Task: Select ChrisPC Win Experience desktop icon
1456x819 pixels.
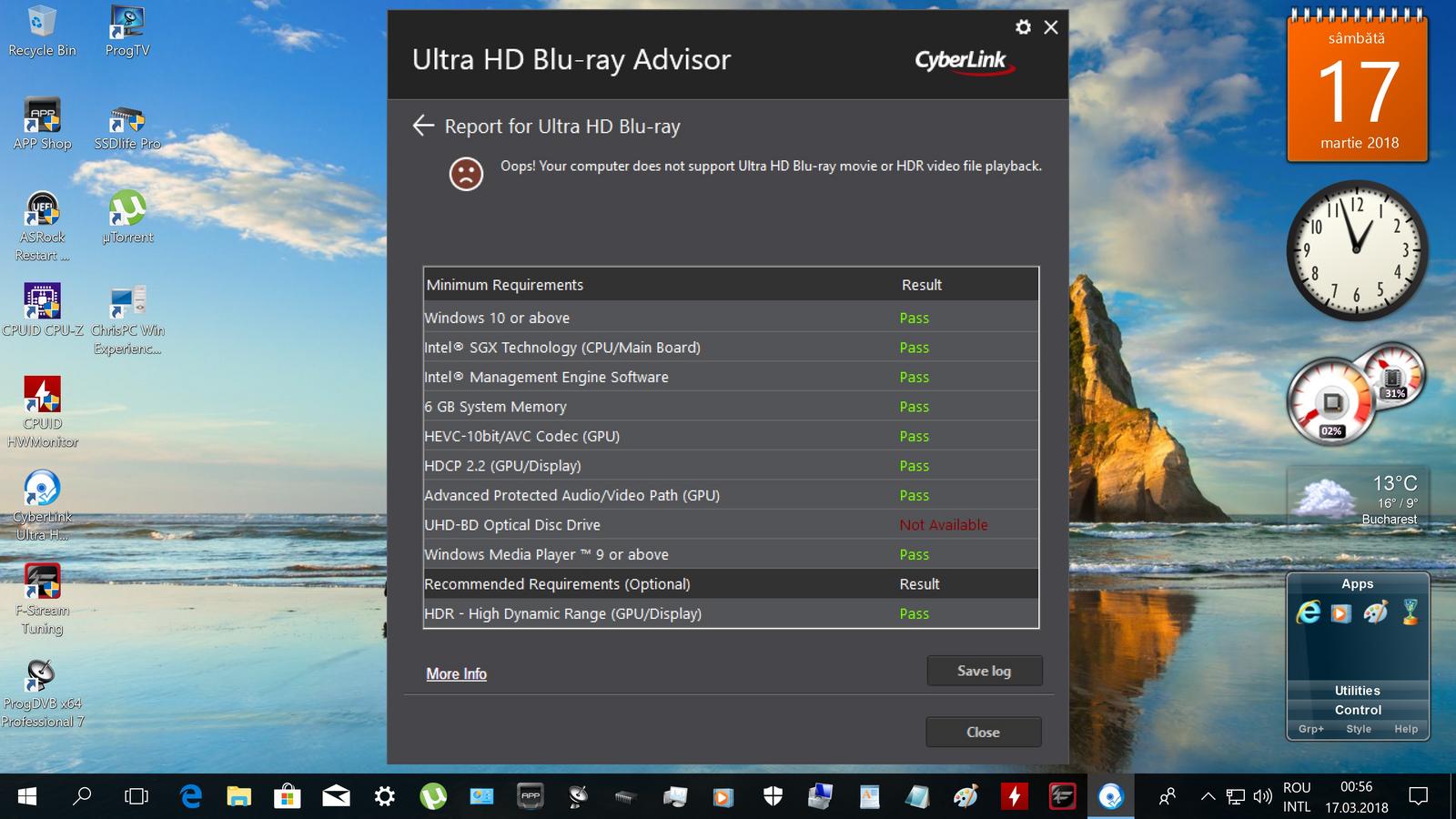Action: (127, 320)
